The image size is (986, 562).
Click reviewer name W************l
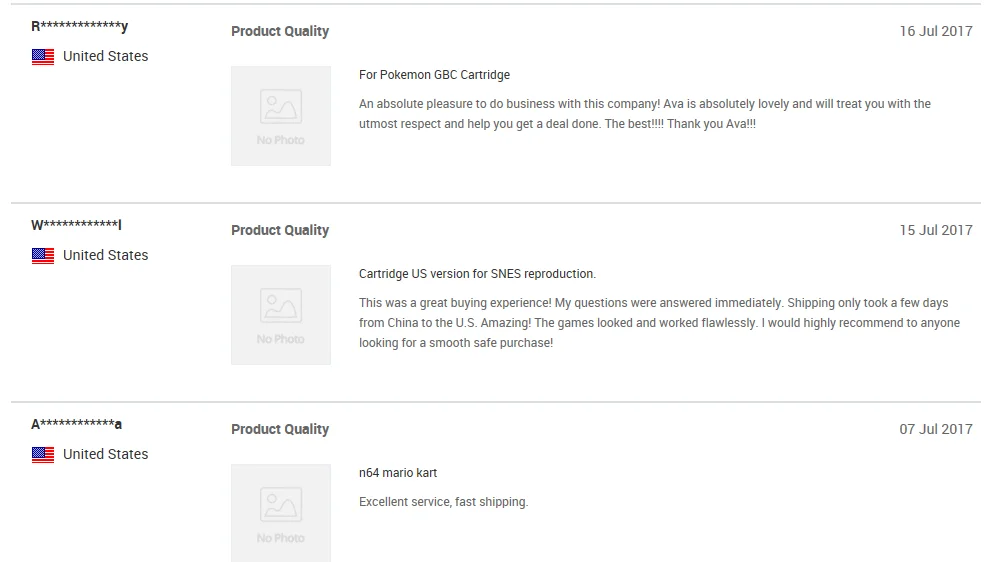click(76, 225)
